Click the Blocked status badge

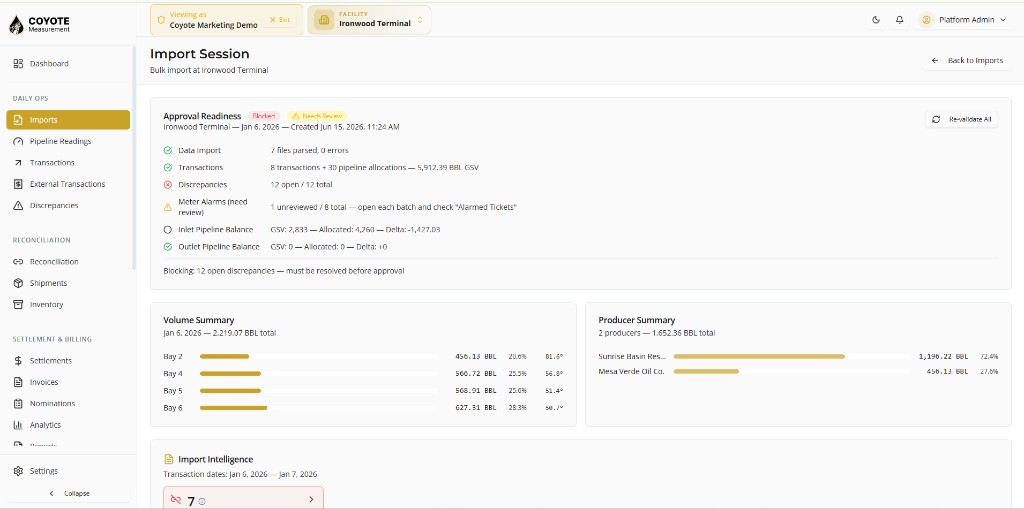264,116
